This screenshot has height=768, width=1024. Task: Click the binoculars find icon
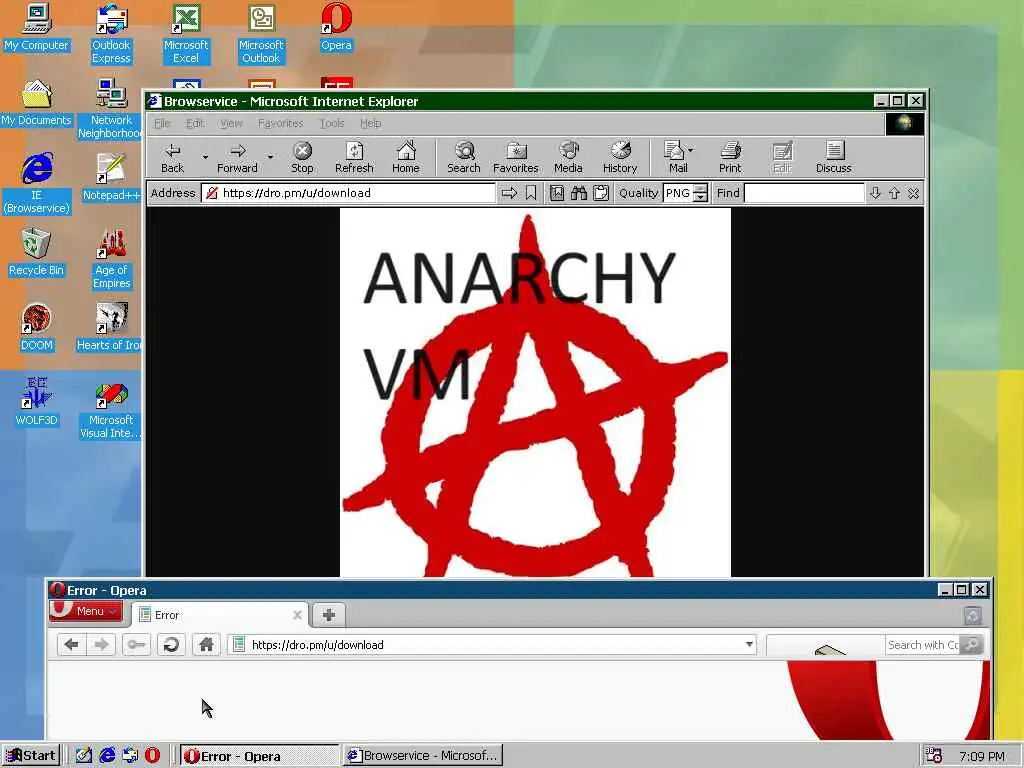[579, 193]
